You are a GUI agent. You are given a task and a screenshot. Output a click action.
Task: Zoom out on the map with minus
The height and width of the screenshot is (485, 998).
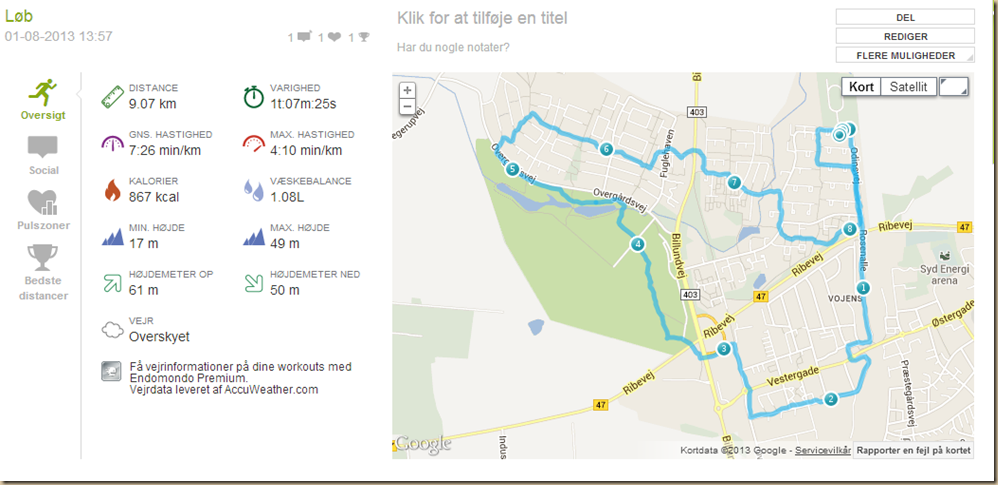407,106
